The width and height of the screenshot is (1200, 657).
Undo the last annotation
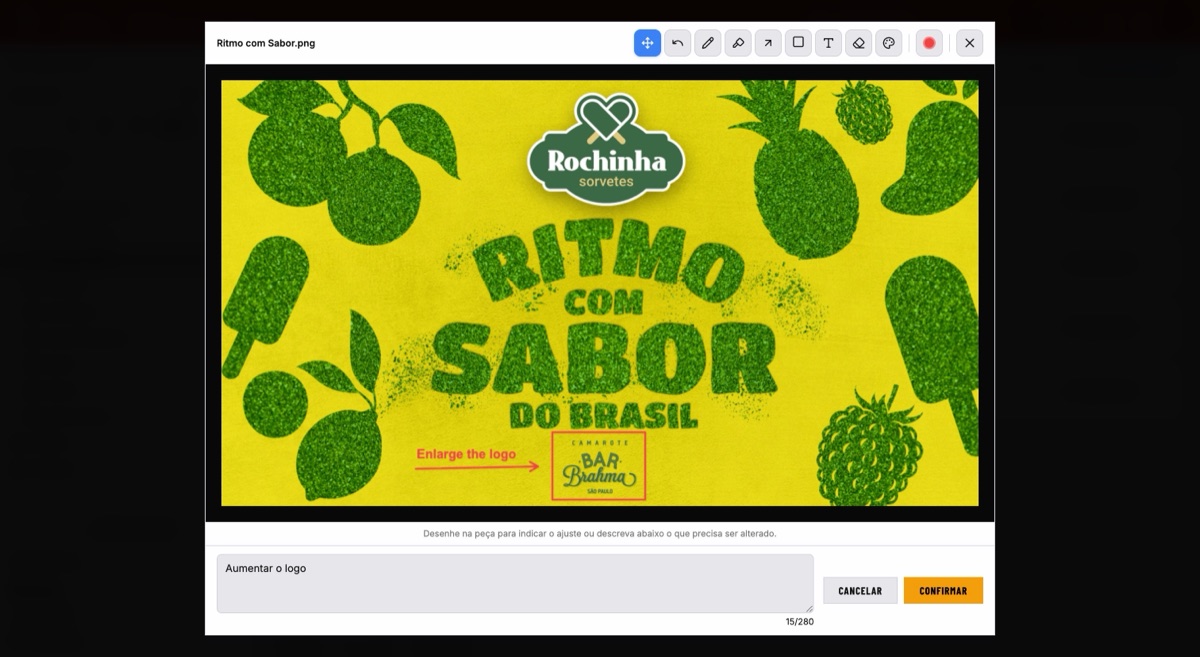pos(677,43)
